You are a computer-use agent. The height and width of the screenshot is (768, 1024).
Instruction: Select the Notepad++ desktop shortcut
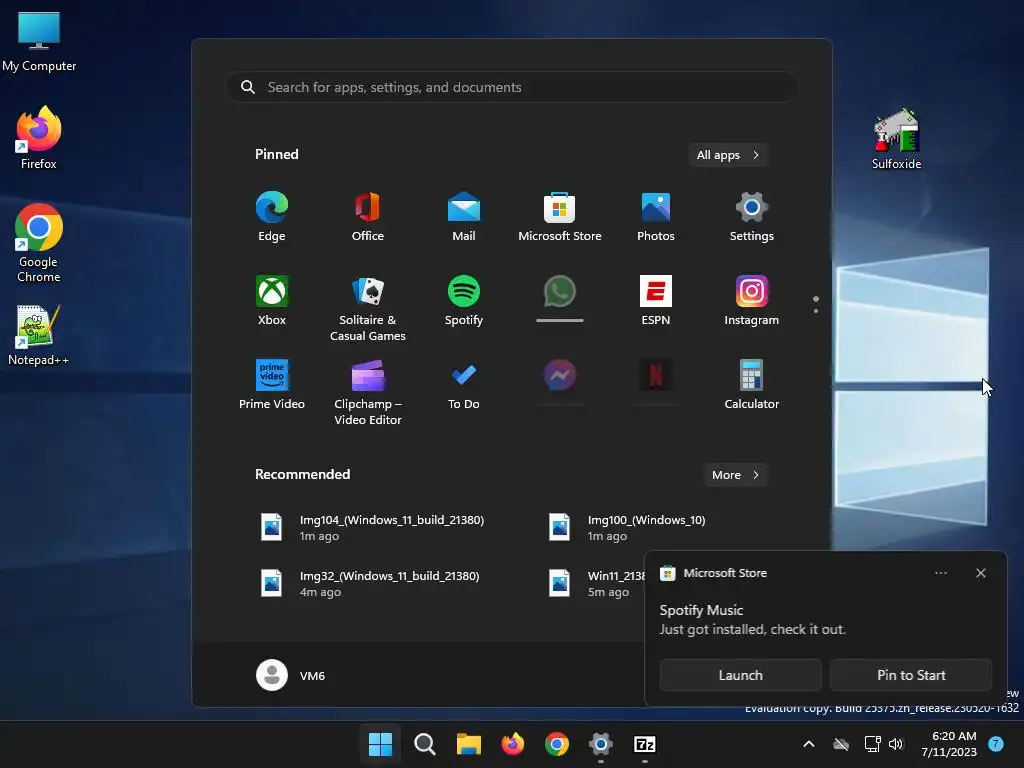click(x=39, y=335)
